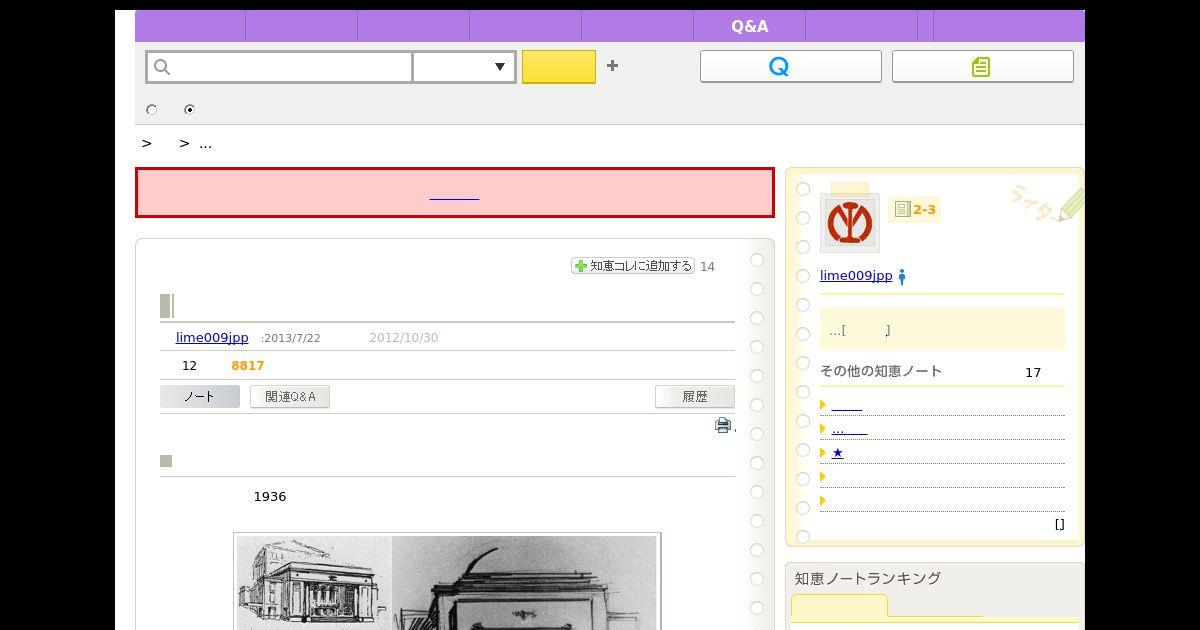Click the 2-3 grade badge icon

[x=915, y=209]
